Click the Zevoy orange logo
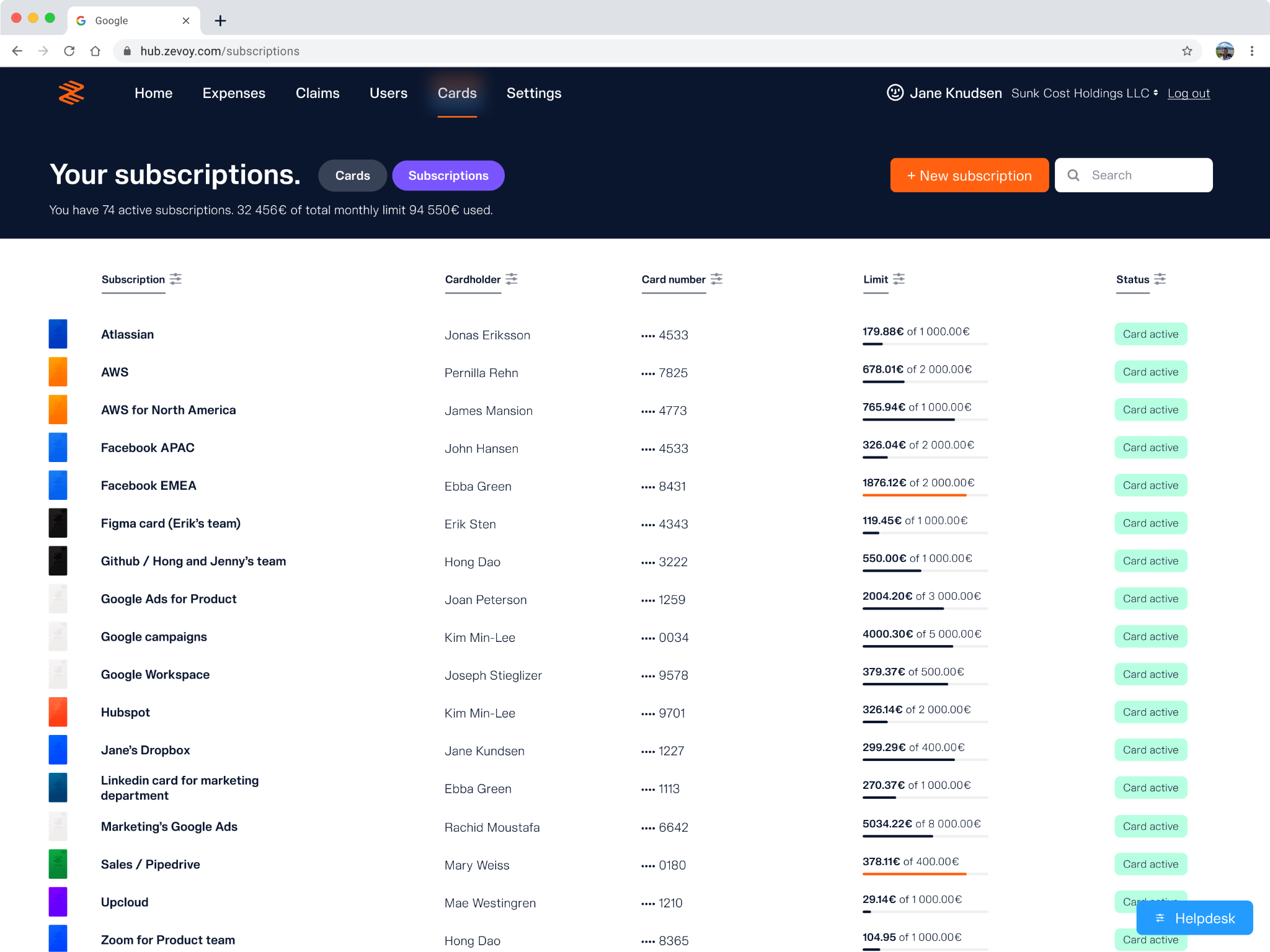Screen dimensions: 1270x952 tap(71, 93)
